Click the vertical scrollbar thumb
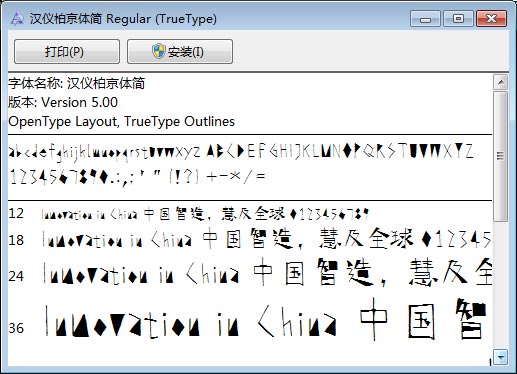 click(501, 156)
